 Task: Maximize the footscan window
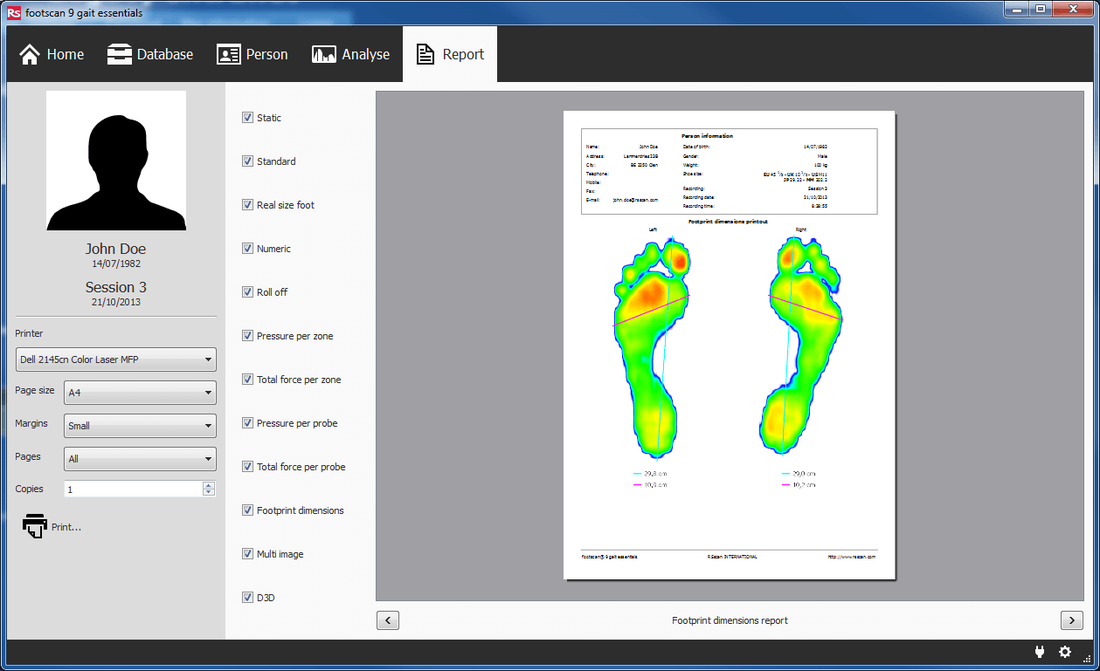[x=1040, y=9]
